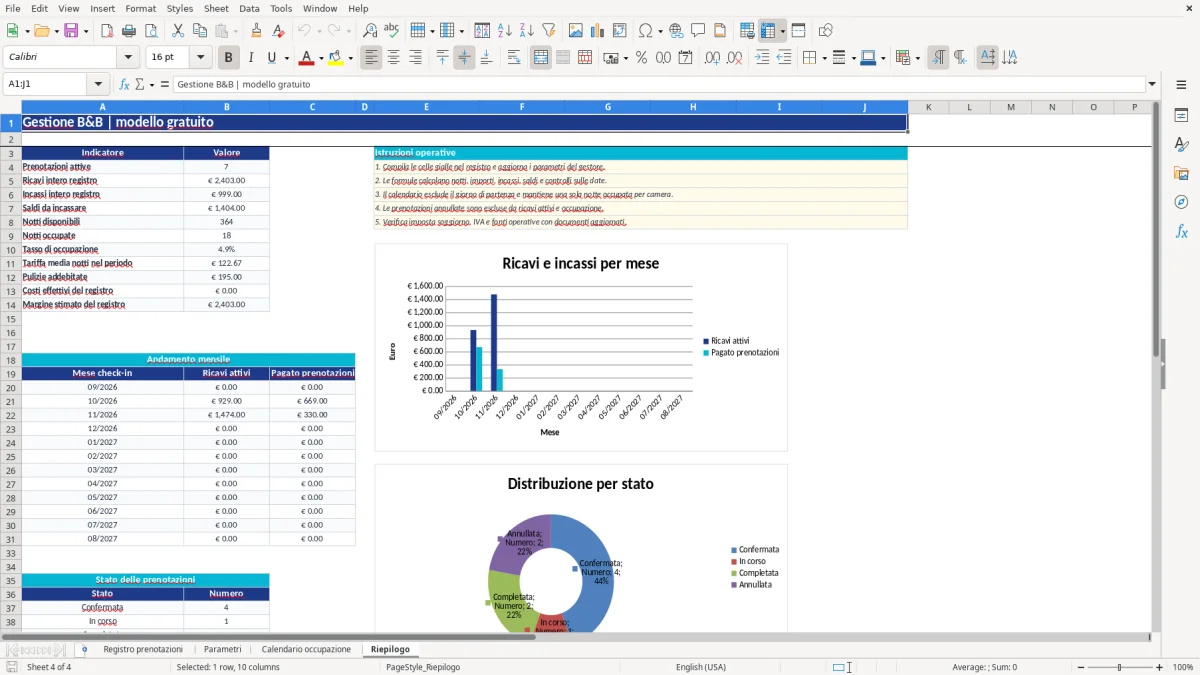Click Sort Descending icon

(x=527, y=31)
